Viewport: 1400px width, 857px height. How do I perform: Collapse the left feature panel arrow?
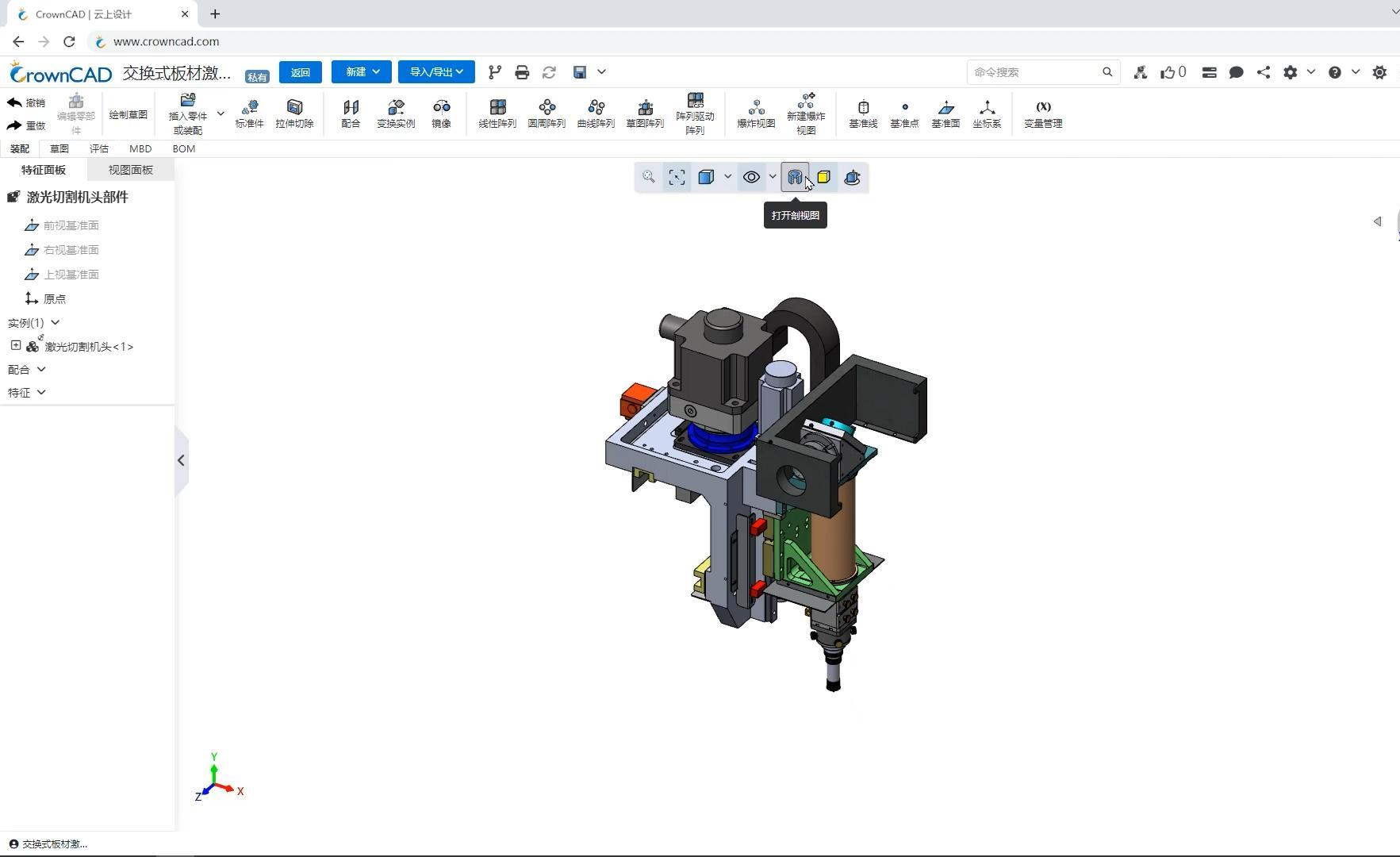coord(182,460)
